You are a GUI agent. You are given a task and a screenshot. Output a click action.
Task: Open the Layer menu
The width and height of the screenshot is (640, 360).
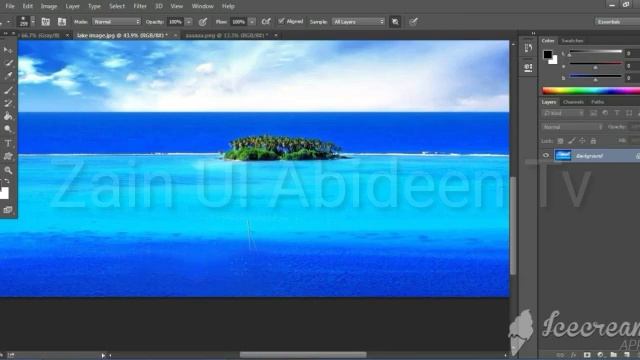coord(73,6)
